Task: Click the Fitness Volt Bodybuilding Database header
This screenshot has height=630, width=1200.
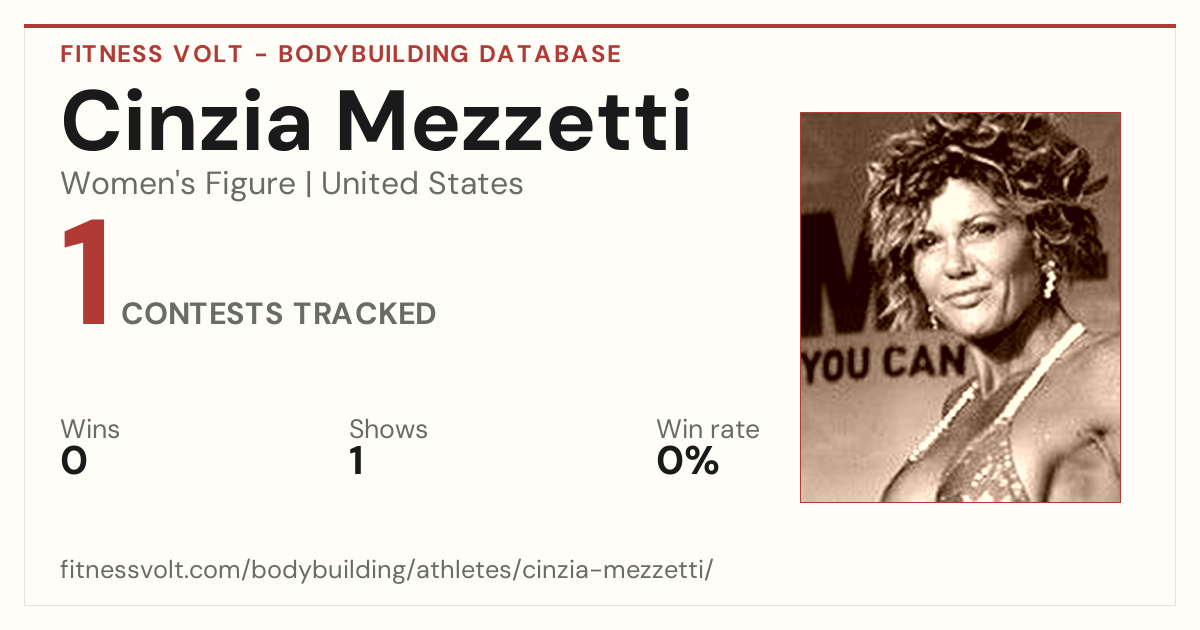Action: click(341, 54)
